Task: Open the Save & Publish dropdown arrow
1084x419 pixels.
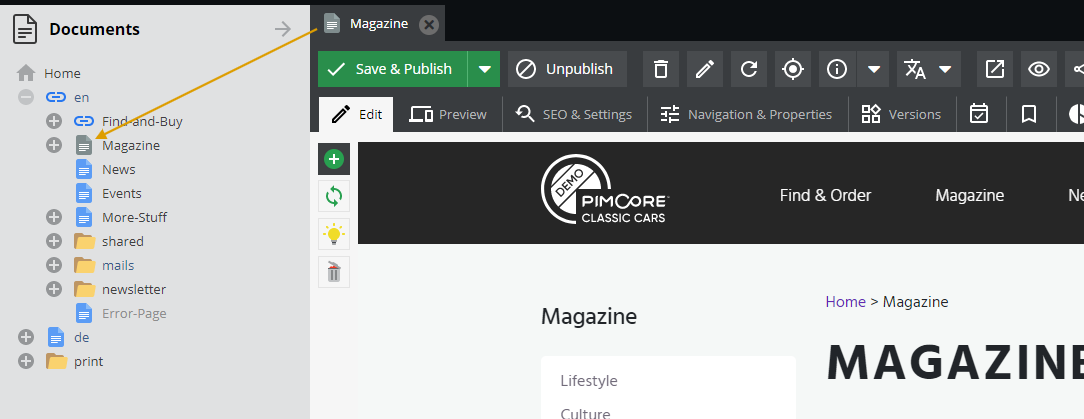Action: pyautogui.click(x=484, y=69)
